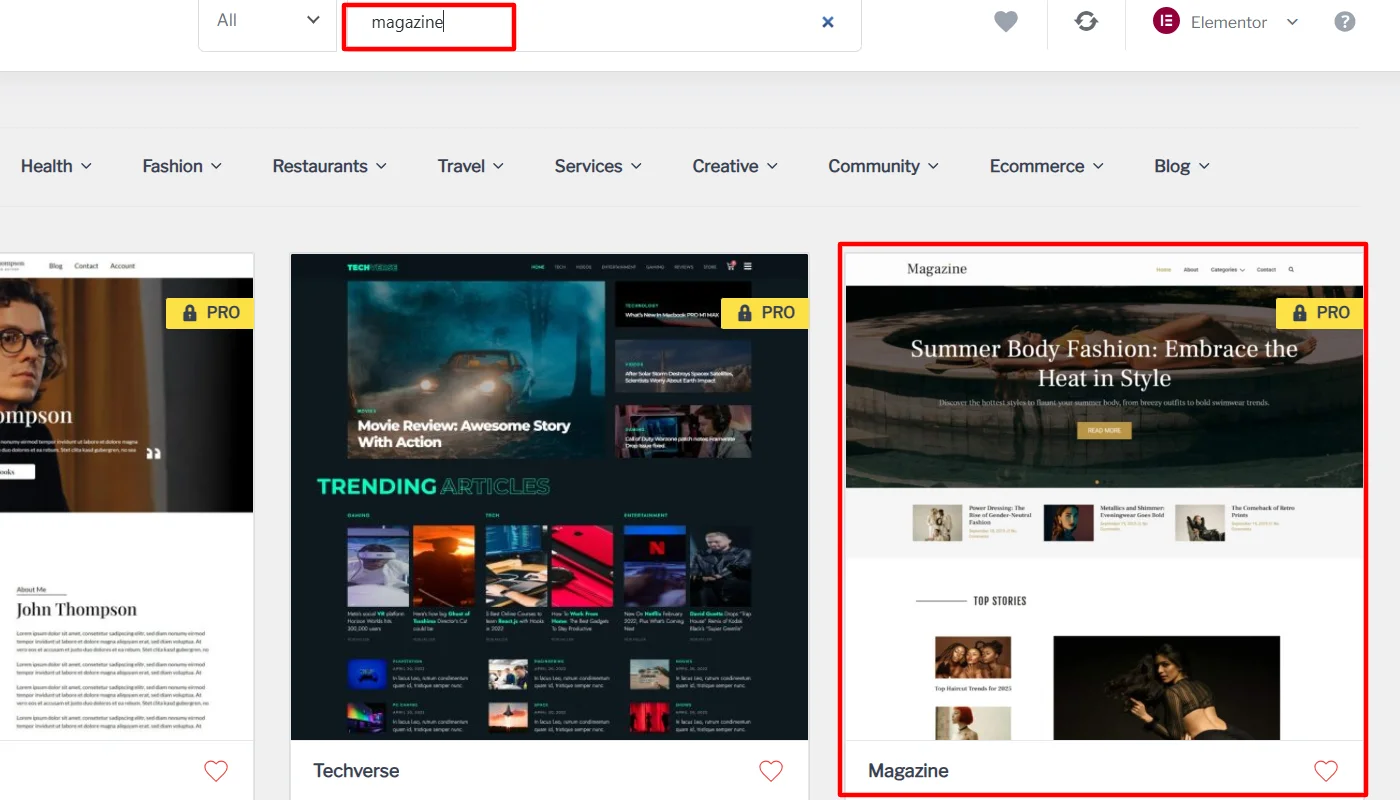Click Summer Body Fashion headline text
Viewport: 1400px width, 800px height.
tap(1104, 363)
